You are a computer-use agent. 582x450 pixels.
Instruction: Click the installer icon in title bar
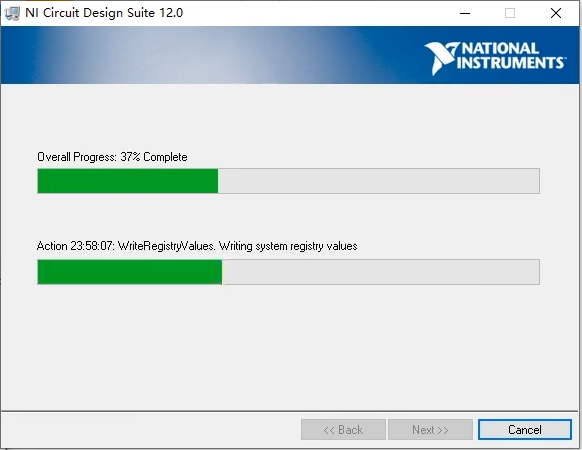[x=12, y=13]
